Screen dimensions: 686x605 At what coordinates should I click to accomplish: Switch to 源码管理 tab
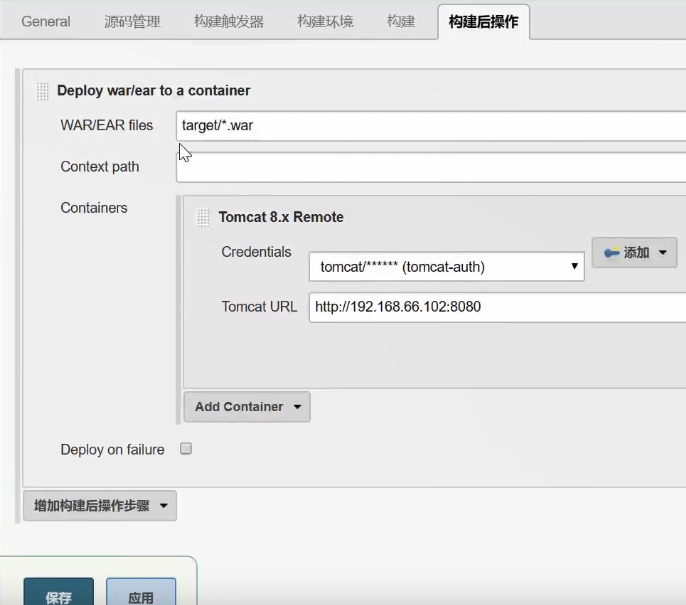pyautogui.click(x=132, y=21)
